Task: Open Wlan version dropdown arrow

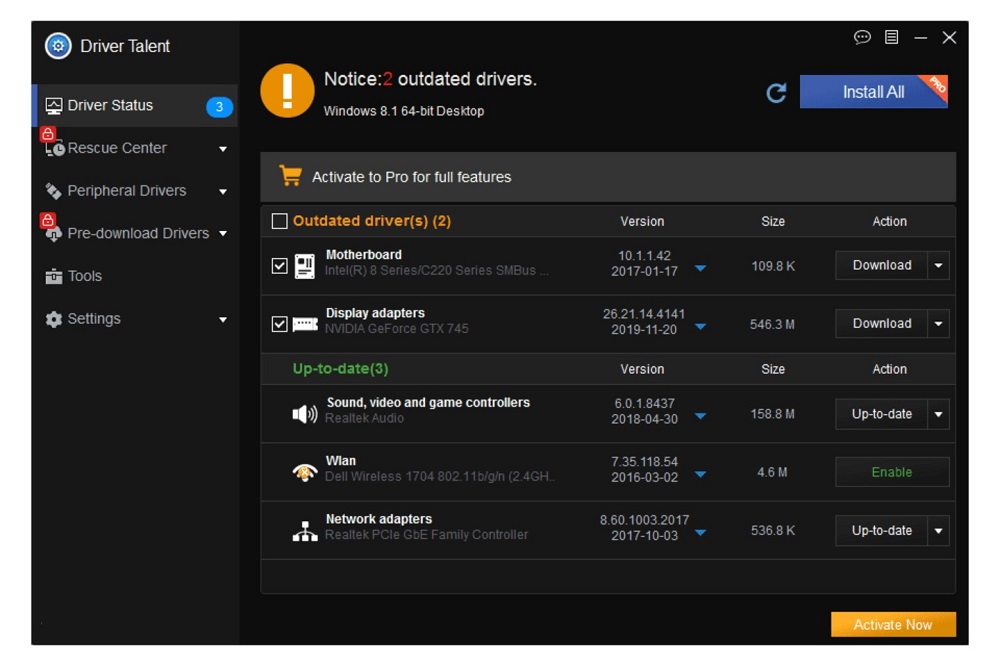Action: 700,475
